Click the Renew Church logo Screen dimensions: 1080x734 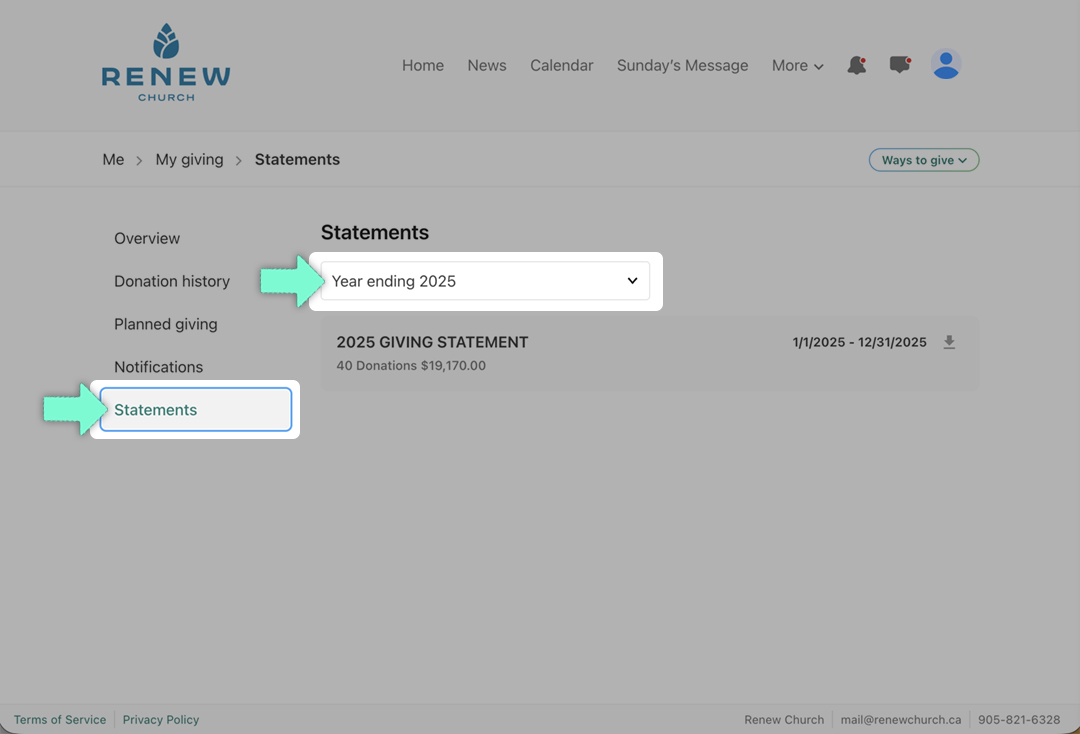(x=166, y=63)
